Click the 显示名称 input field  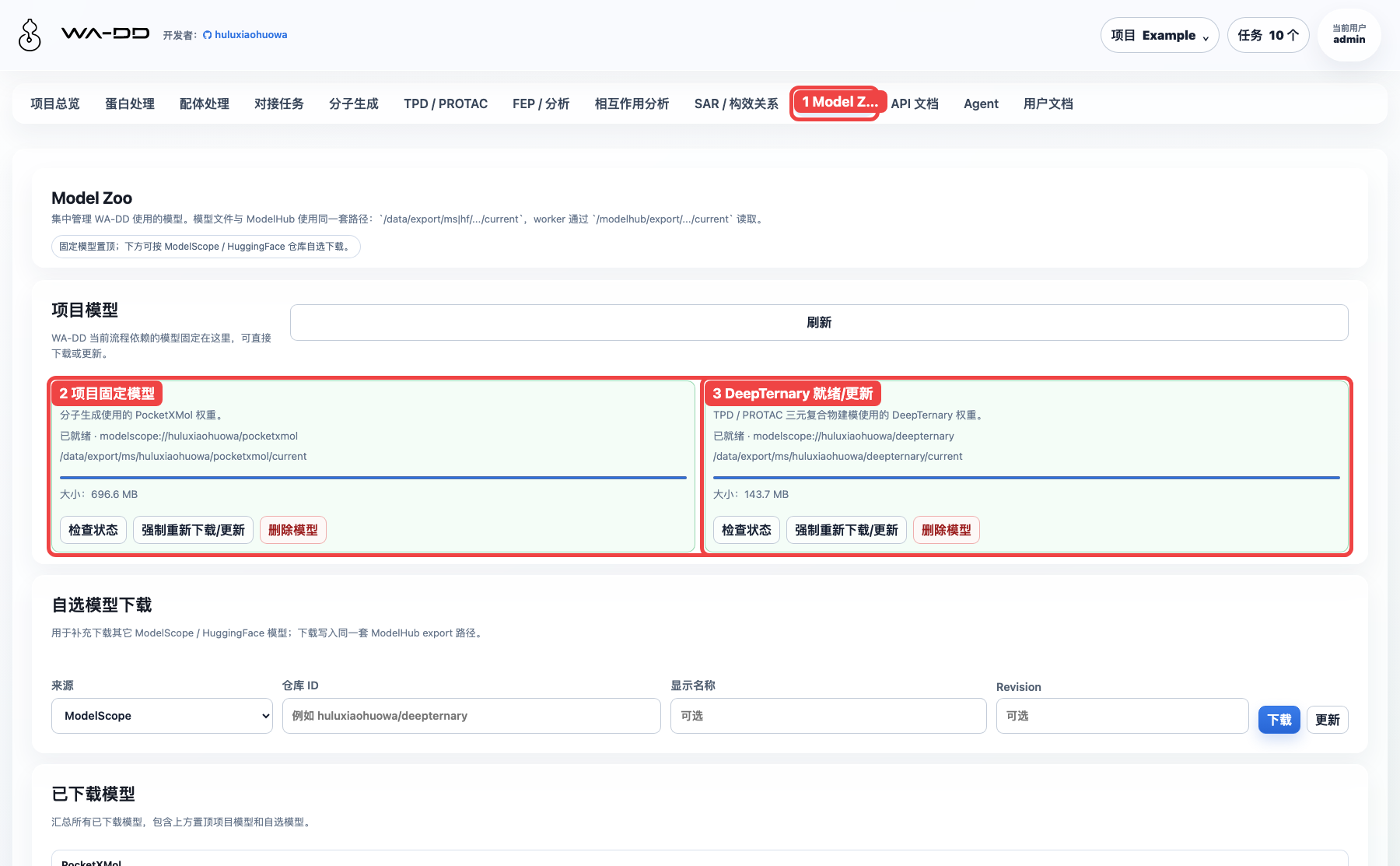pos(828,716)
